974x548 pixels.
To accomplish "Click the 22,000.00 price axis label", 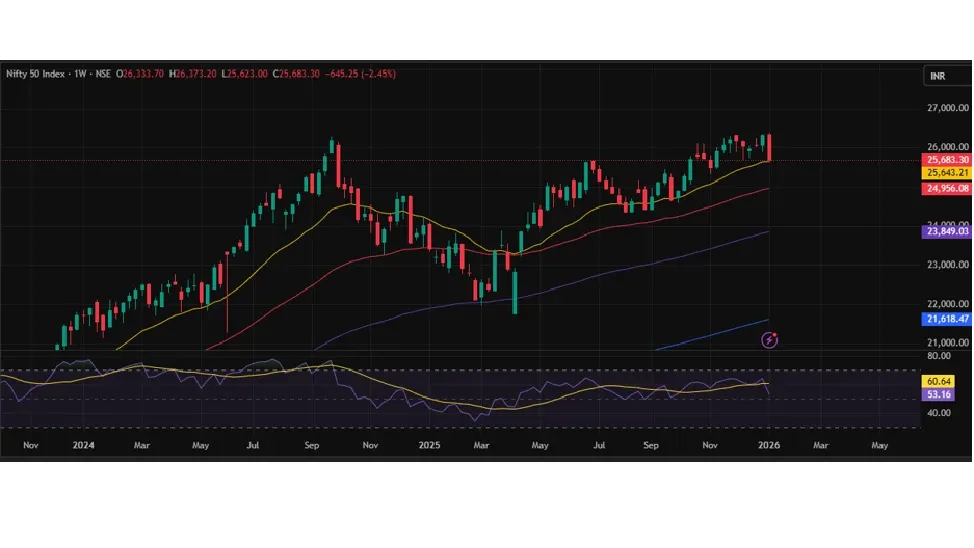I will pyautogui.click(x=948, y=304).
